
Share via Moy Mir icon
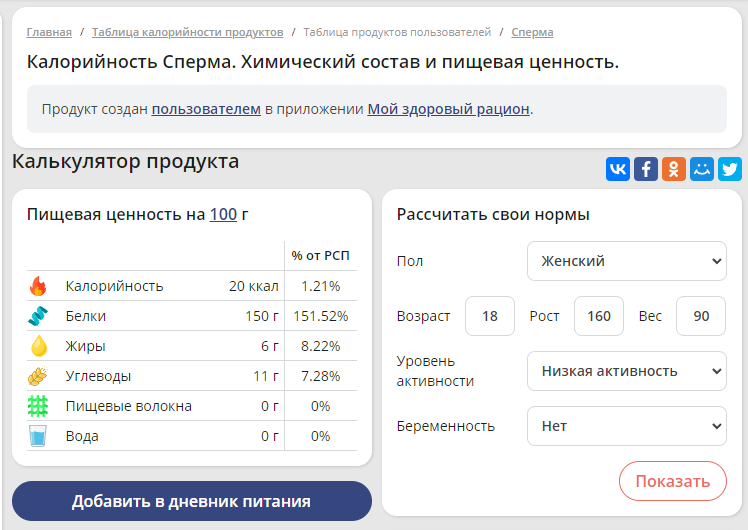(x=702, y=169)
